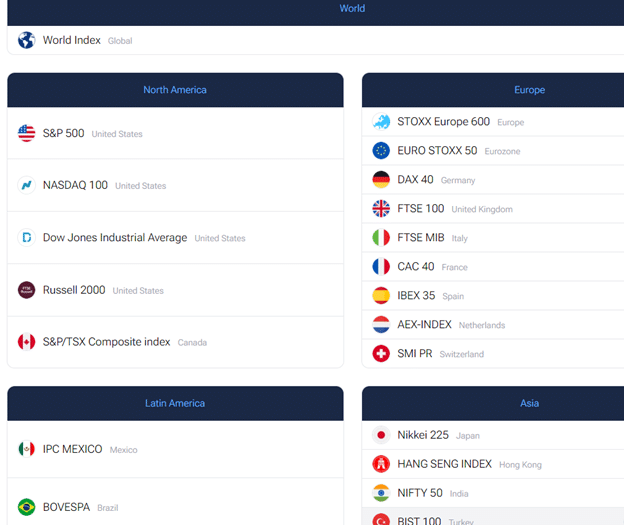Click the Global label next to World Index
The width and height of the screenshot is (624, 525).
coord(120,41)
